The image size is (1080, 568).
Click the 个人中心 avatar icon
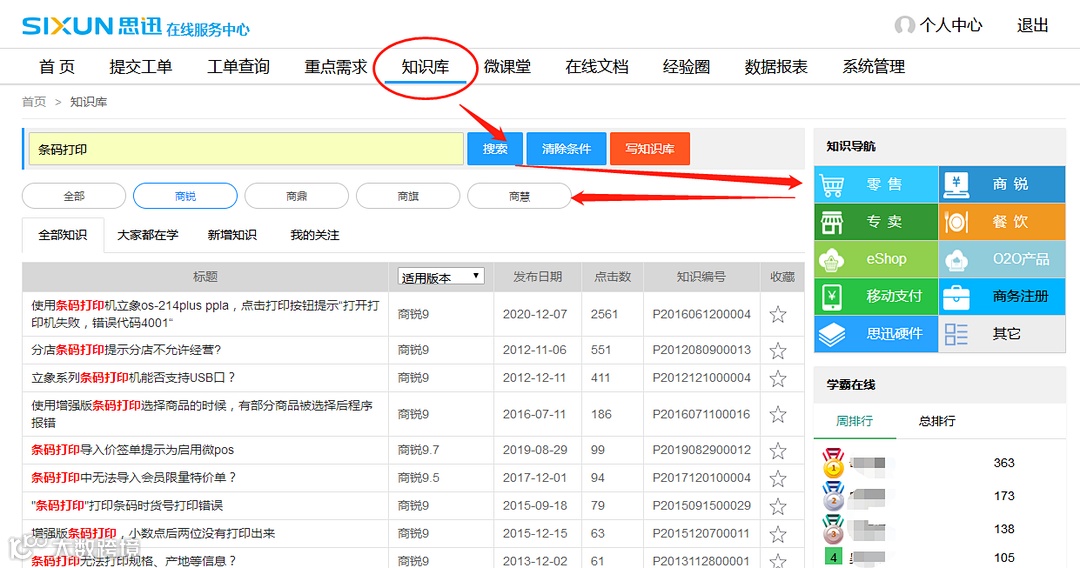(x=904, y=25)
